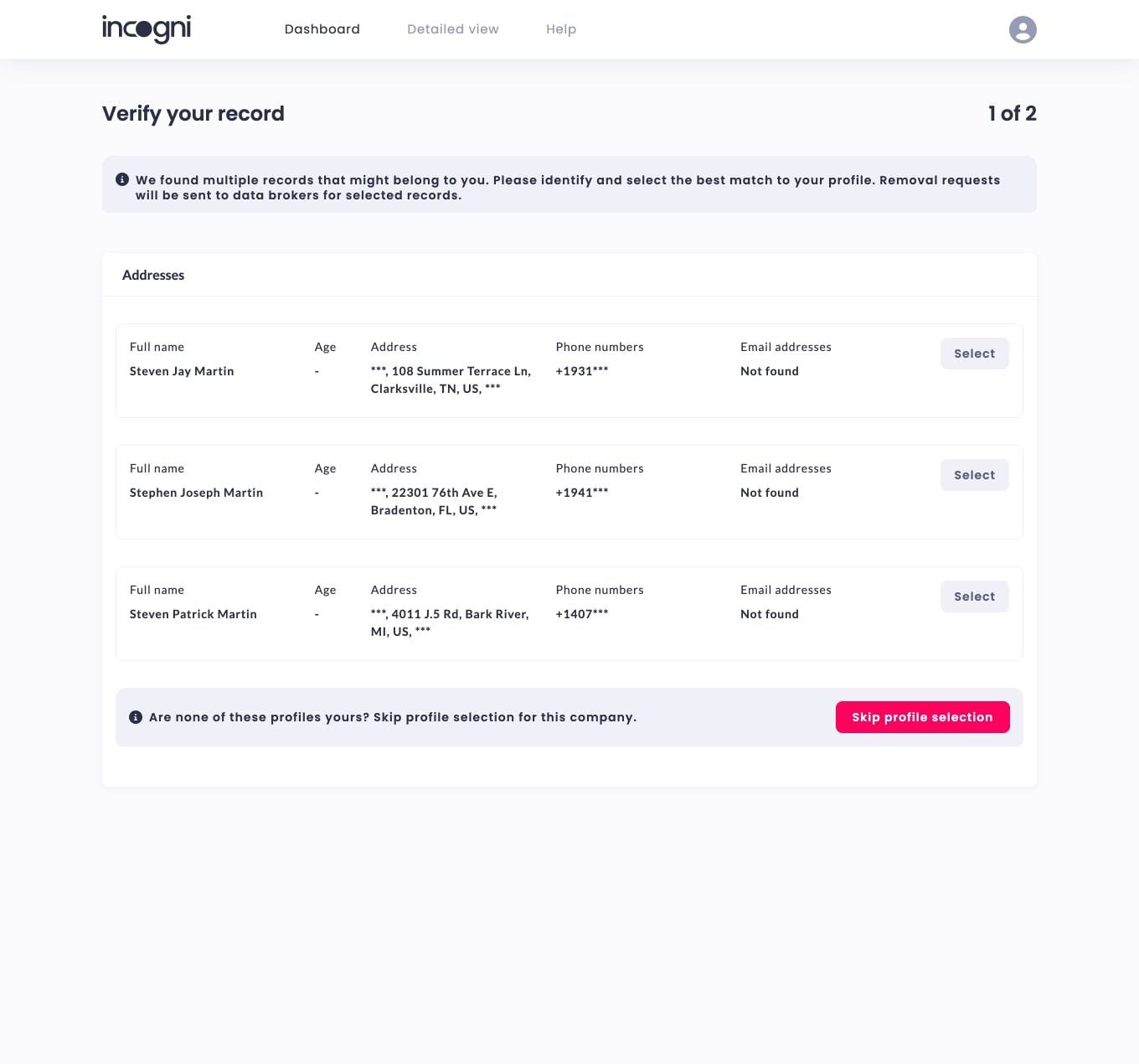1139x1064 pixels.
Task: Select the Stephen Joseph Martin record
Action: click(974, 475)
